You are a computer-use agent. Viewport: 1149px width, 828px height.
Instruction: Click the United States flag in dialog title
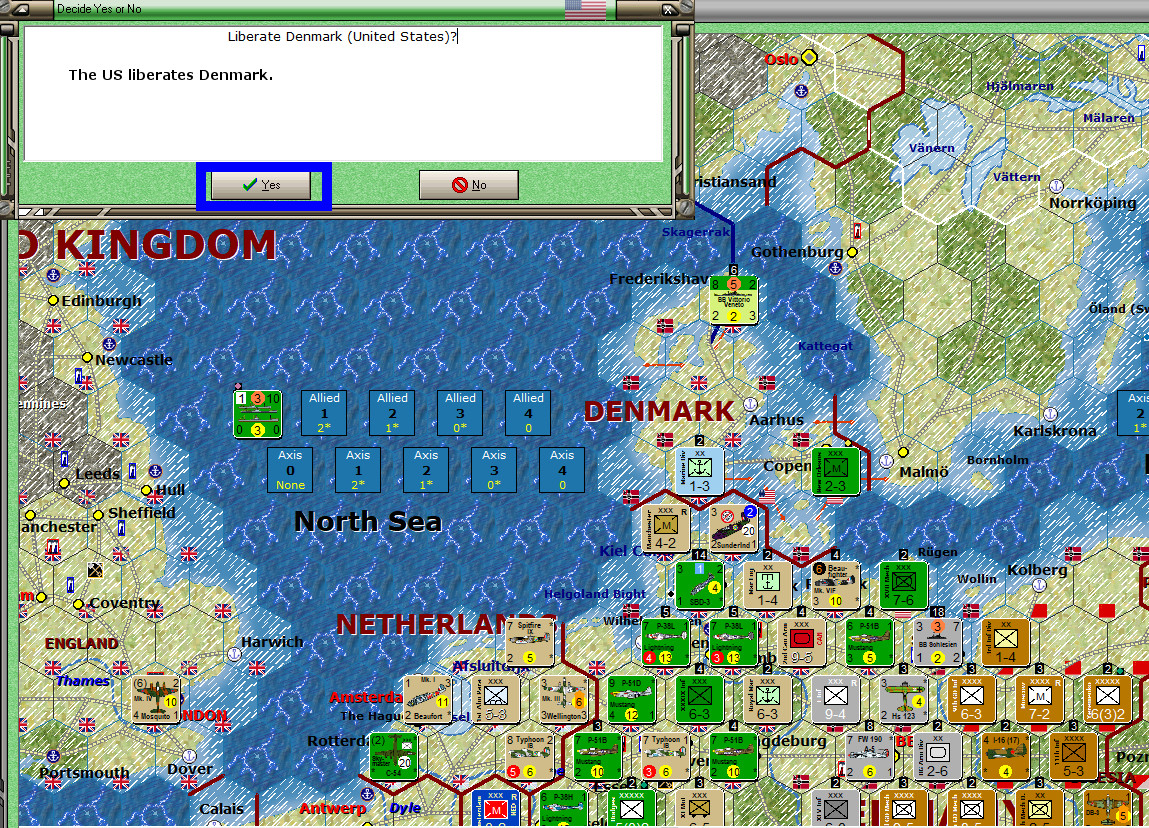pos(585,9)
